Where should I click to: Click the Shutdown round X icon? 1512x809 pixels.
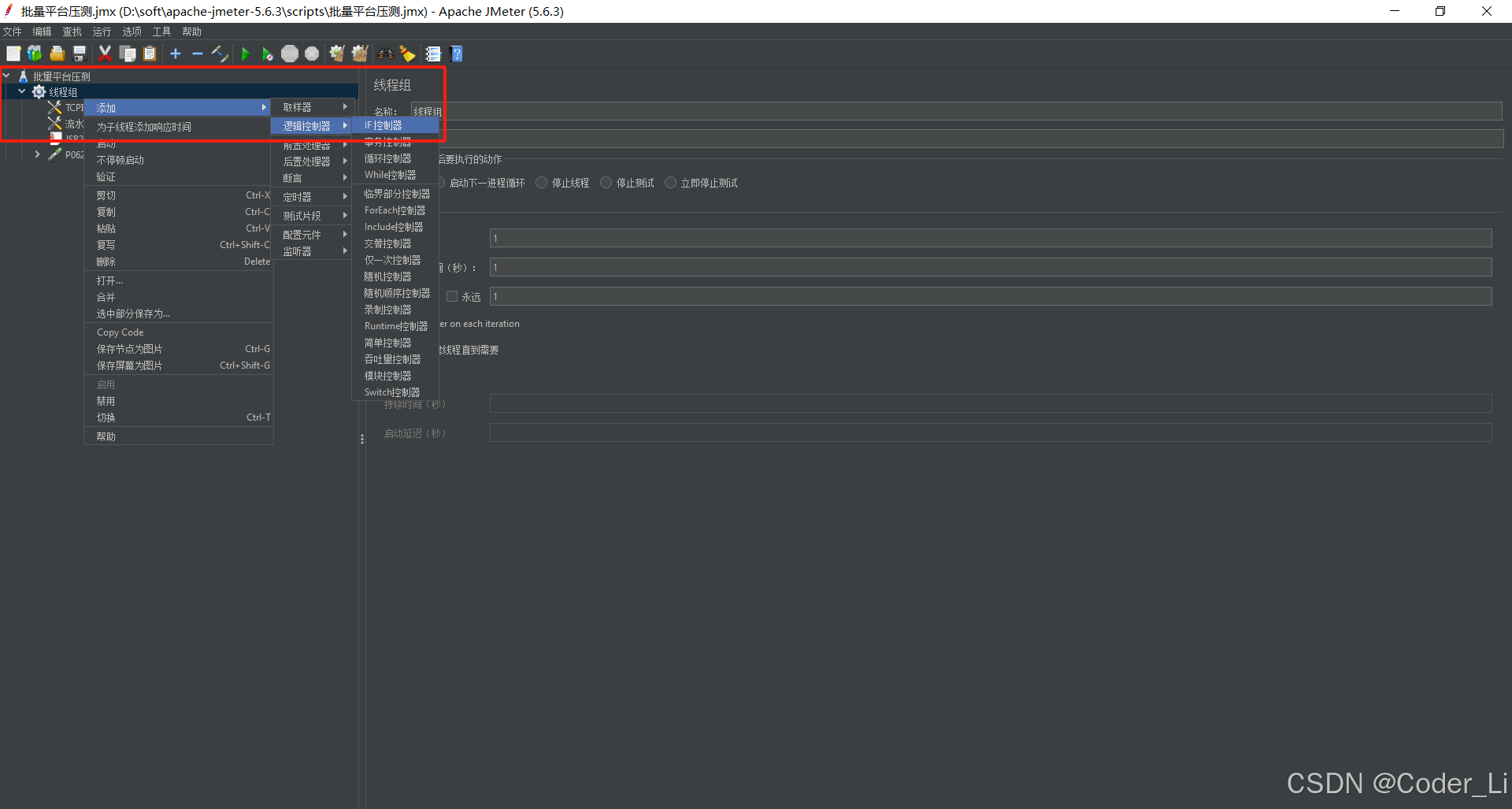(x=312, y=54)
